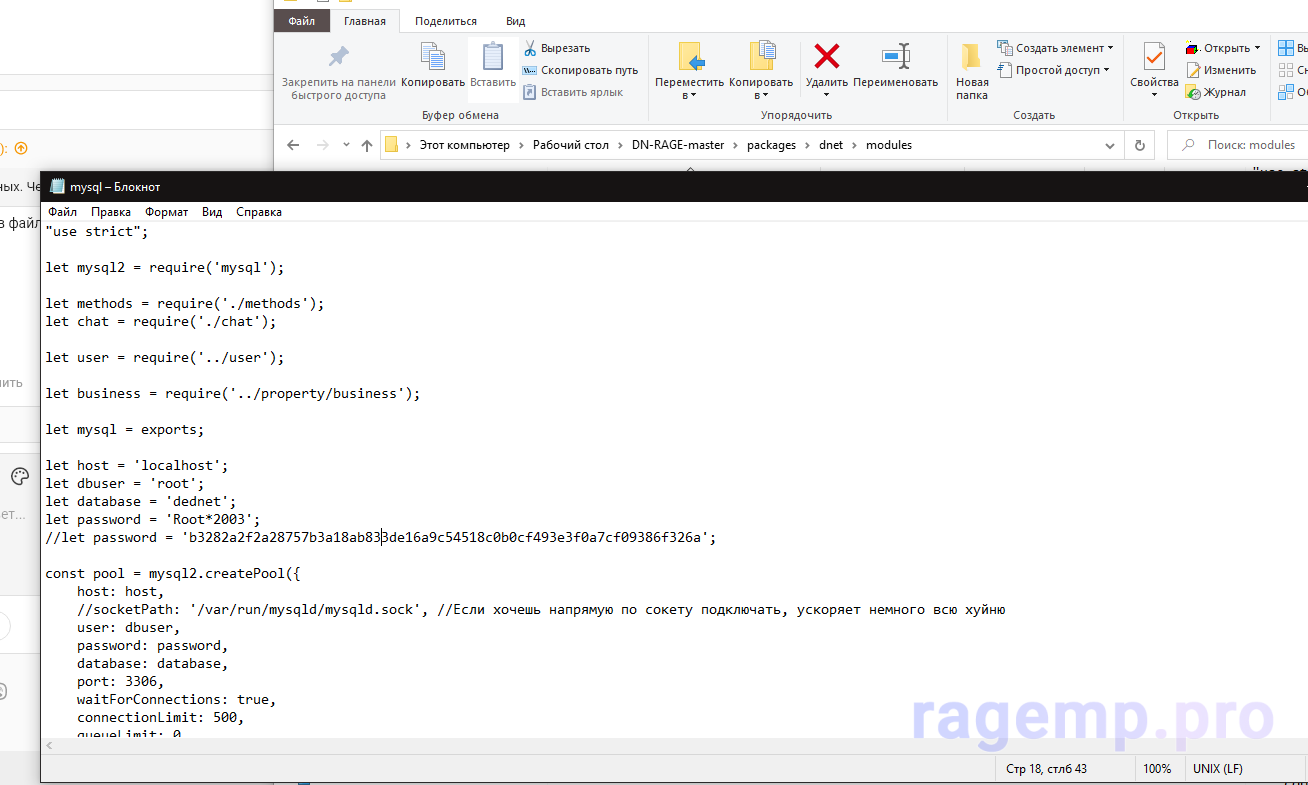Click the Notepad horizontal scrollbar left arrow
This screenshot has width=1308, height=785.
coord(50,745)
